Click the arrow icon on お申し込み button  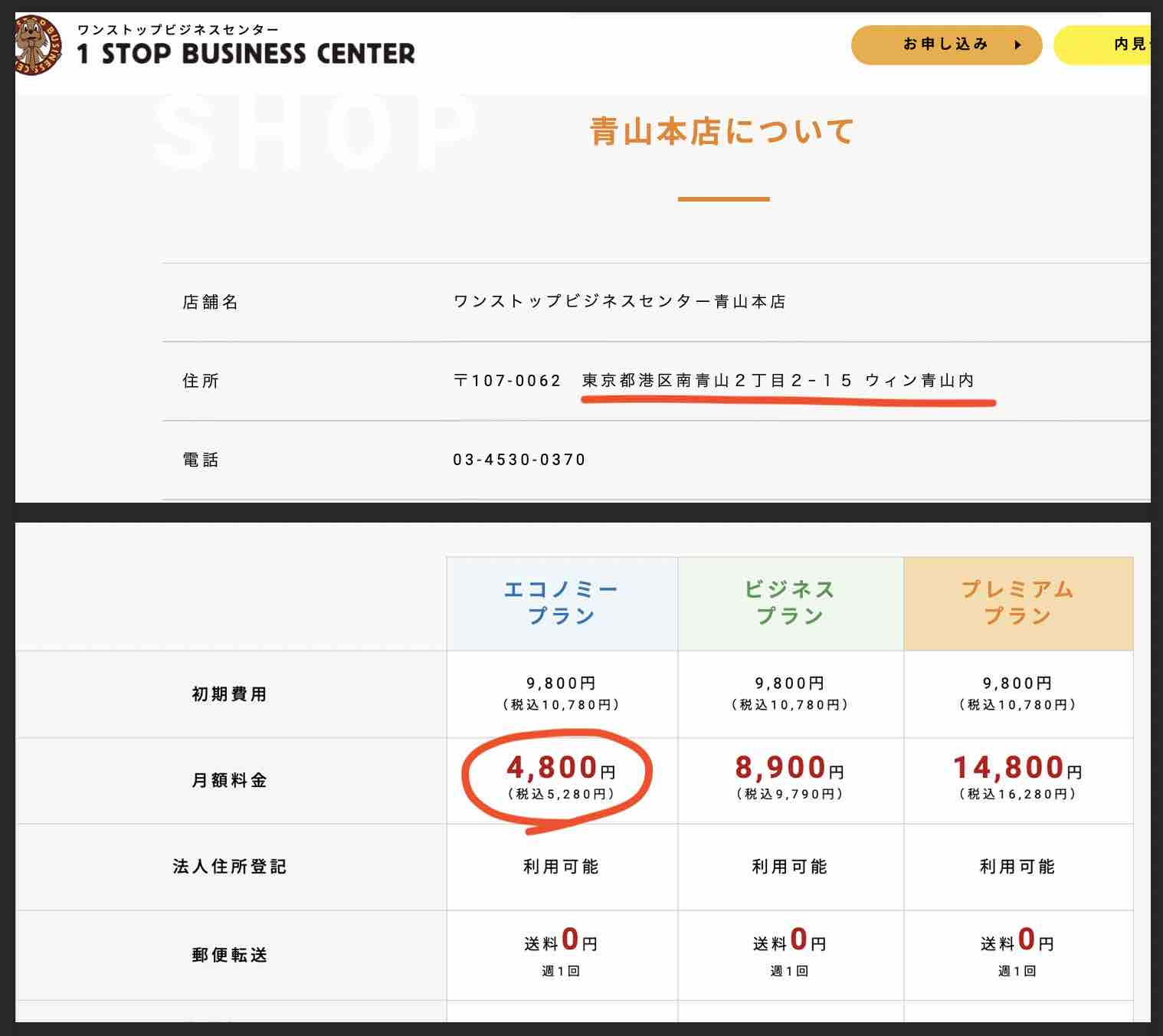[1017, 45]
